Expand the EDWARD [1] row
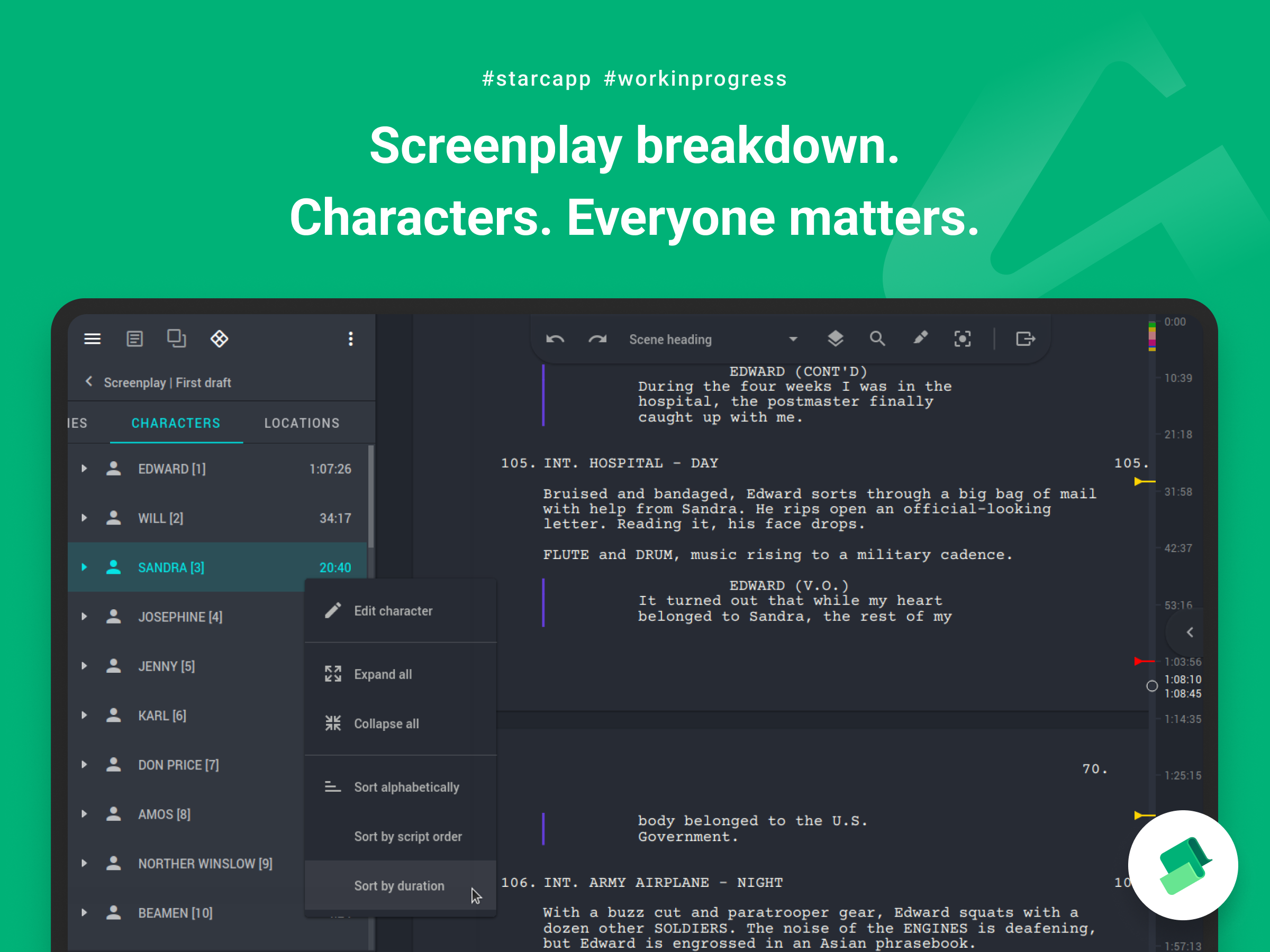The height and width of the screenshot is (952, 1270). tap(84, 469)
